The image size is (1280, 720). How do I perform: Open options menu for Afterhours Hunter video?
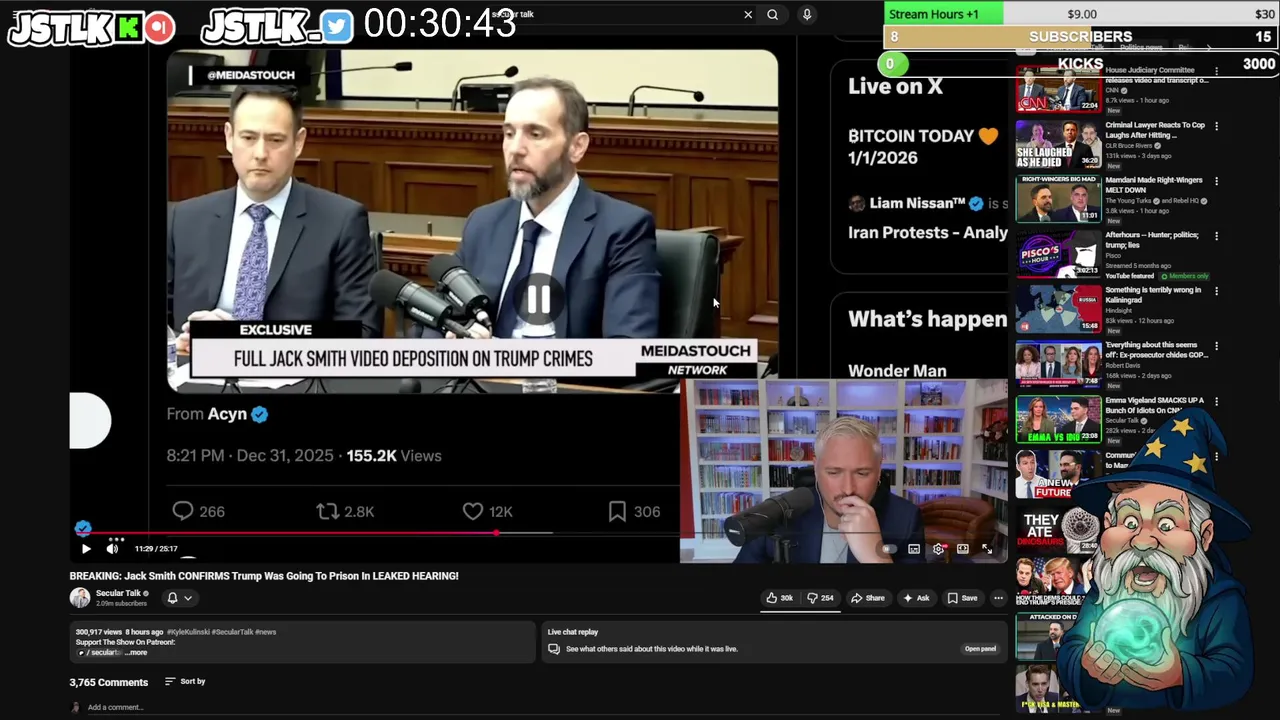(x=1216, y=236)
